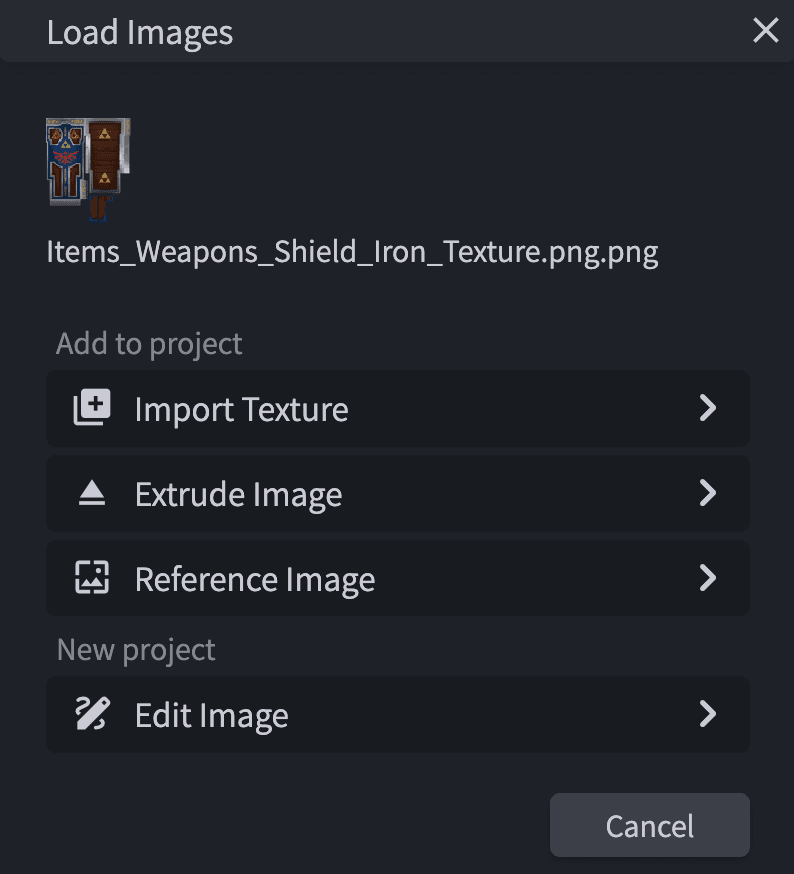794x874 pixels.
Task: Click the Items_Weapons_Shield_Iron_Texture filename
Action: pos(353,251)
